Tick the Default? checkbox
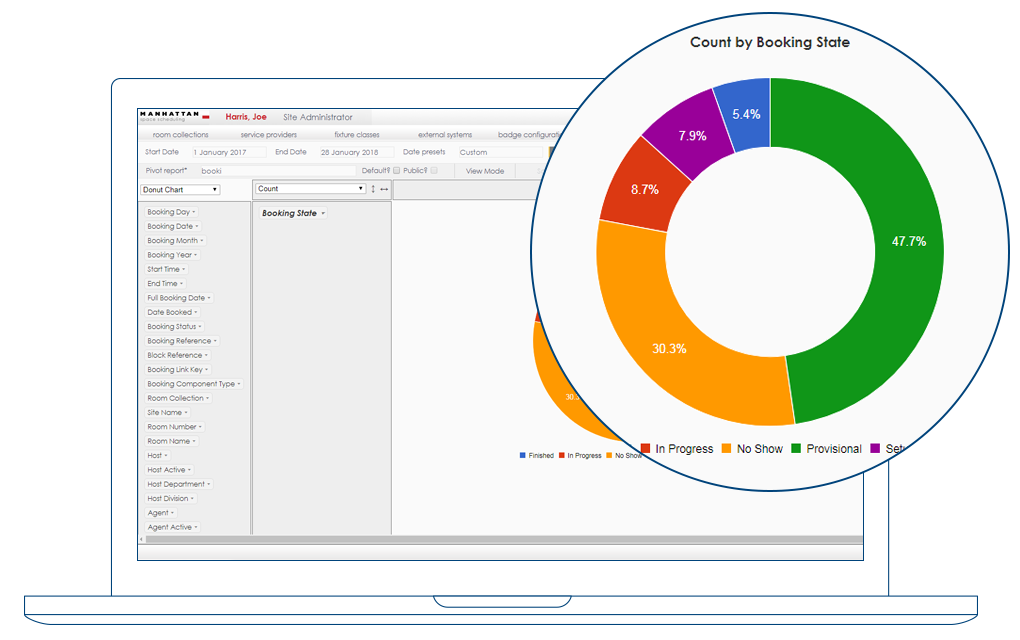The image size is (1020, 640). pyautogui.click(x=396, y=170)
